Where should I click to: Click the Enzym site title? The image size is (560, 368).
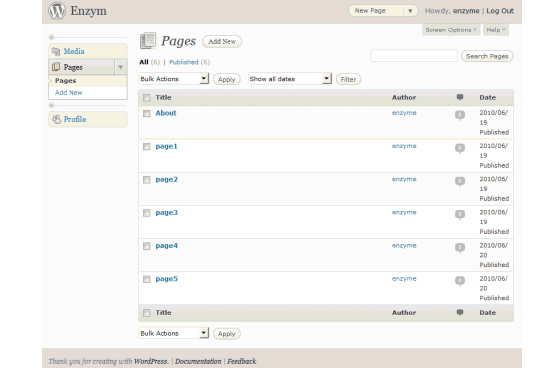pyautogui.click(x=88, y=11)
